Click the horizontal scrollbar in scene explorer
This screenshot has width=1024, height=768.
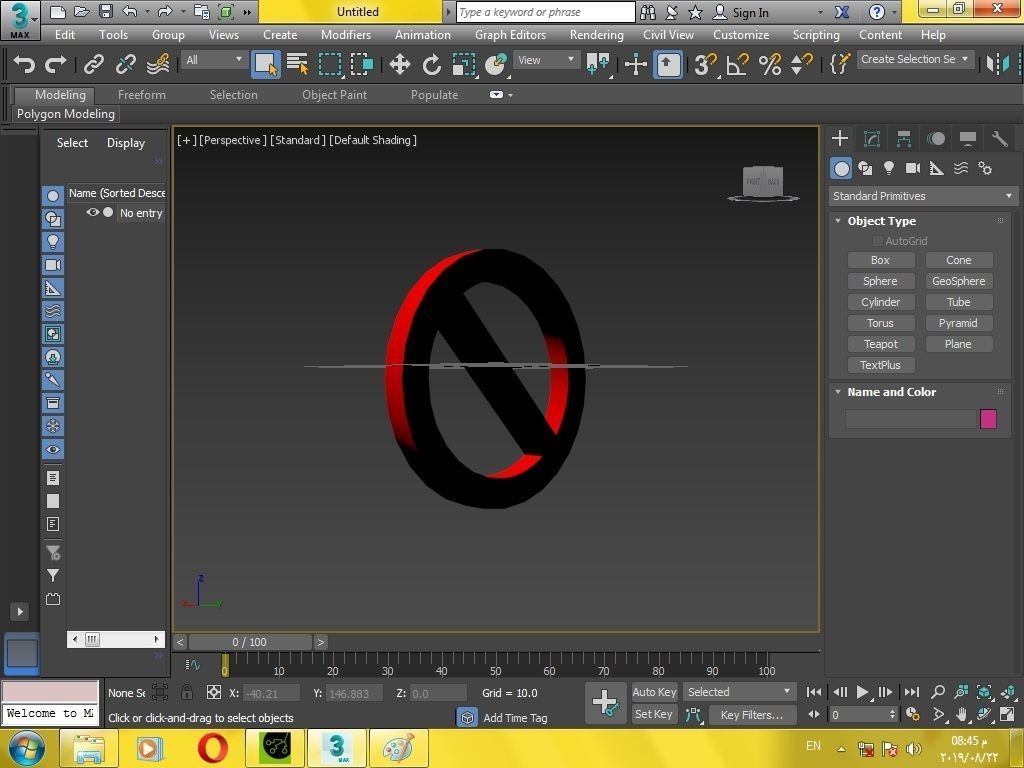point(116,639)
